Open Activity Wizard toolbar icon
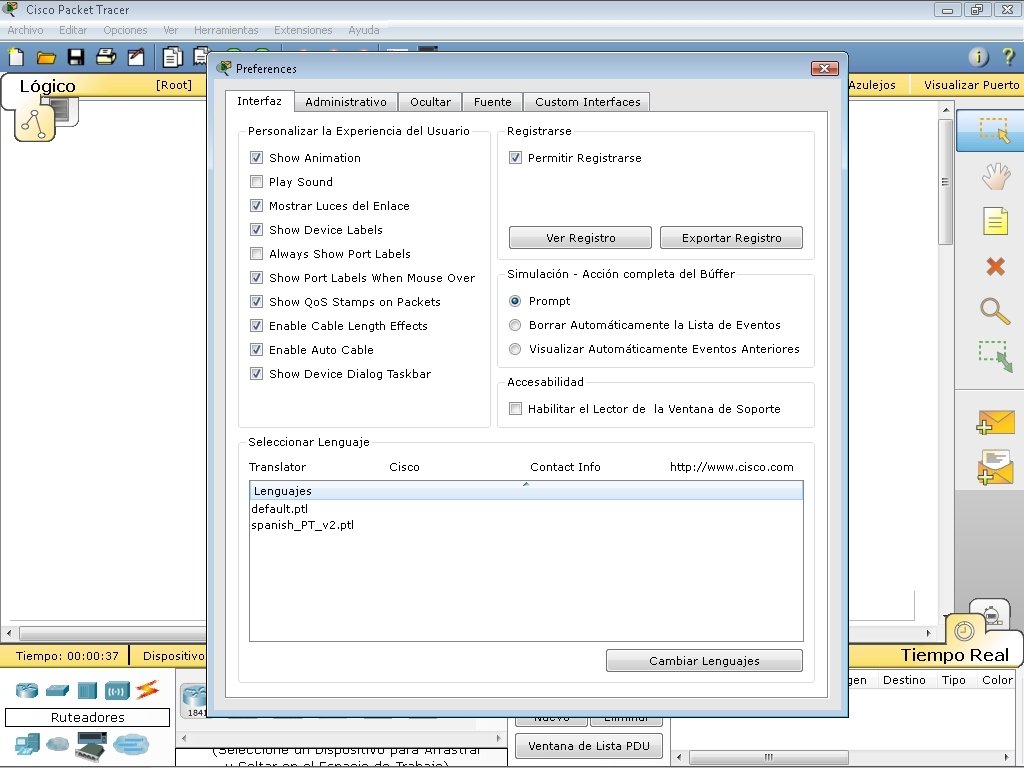This screenshot has width=1024, height=768. (x=136, y=57)
